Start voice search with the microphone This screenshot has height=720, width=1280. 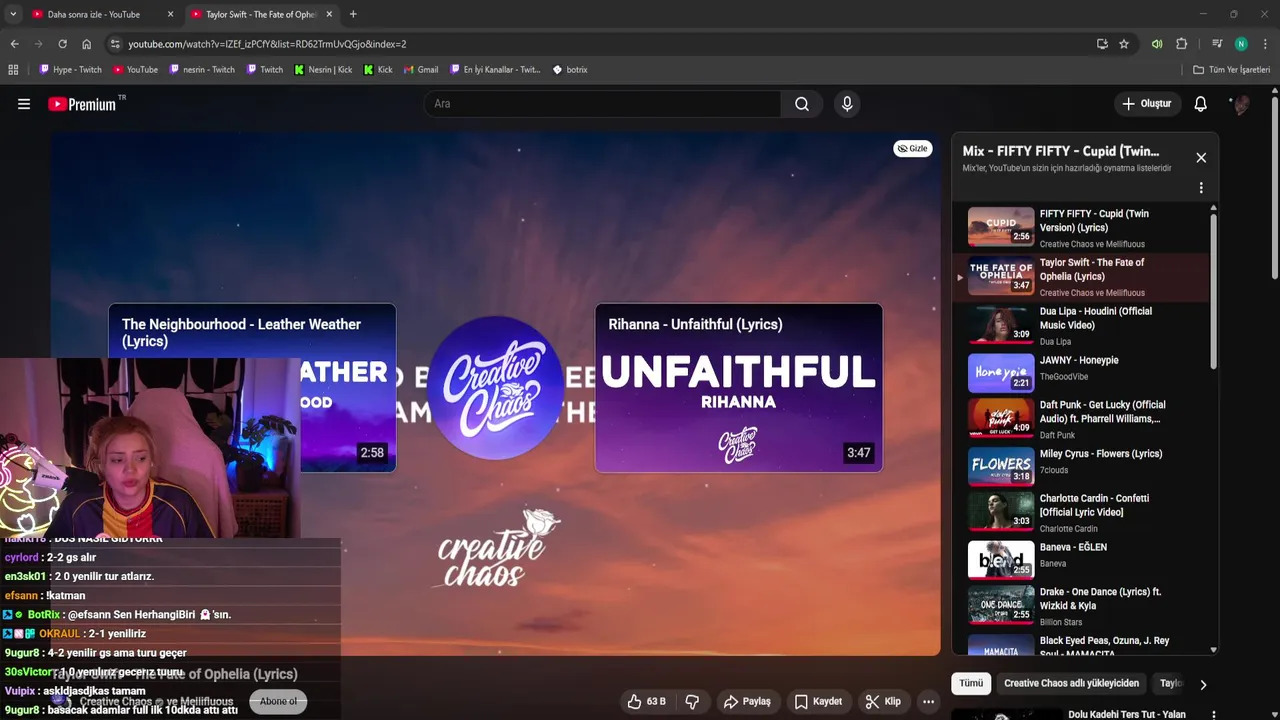point(847,104)
